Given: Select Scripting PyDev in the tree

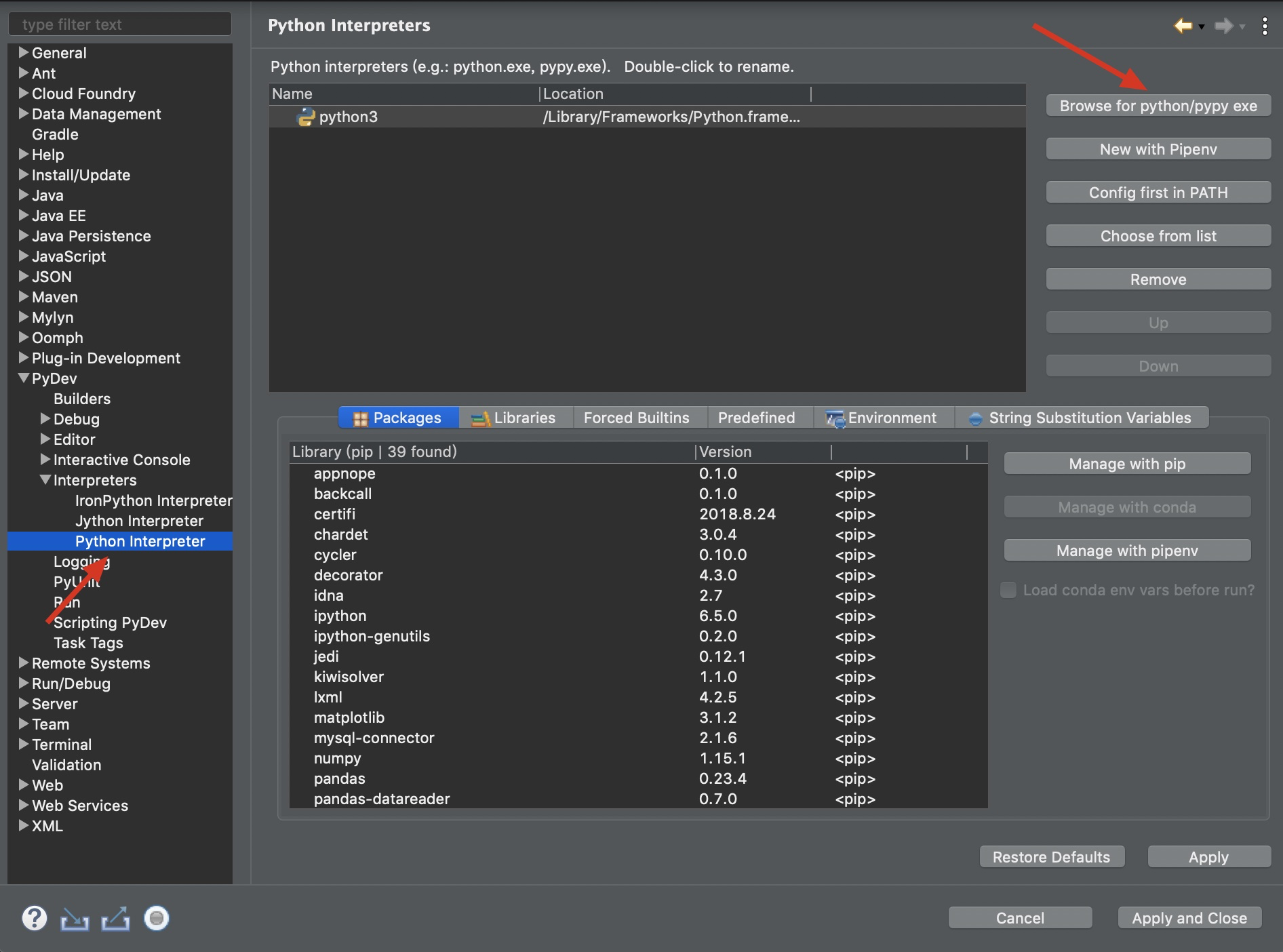Looking at the screenshot, I should click(x=110, y=622).
